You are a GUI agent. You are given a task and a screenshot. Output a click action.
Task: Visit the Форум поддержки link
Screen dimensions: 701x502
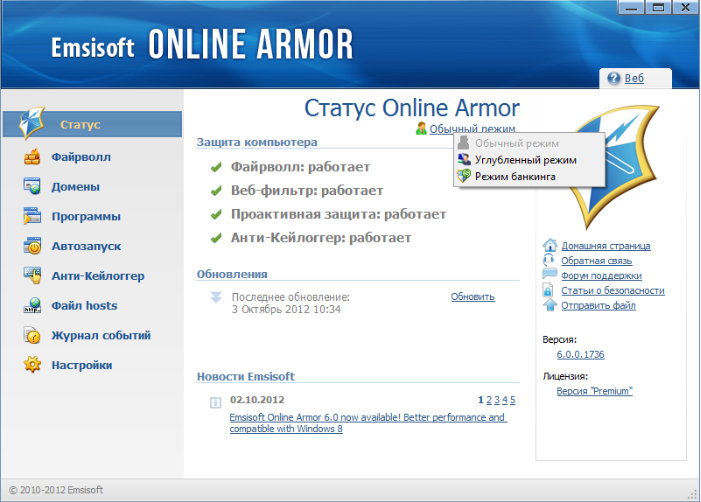click(601, 276)
